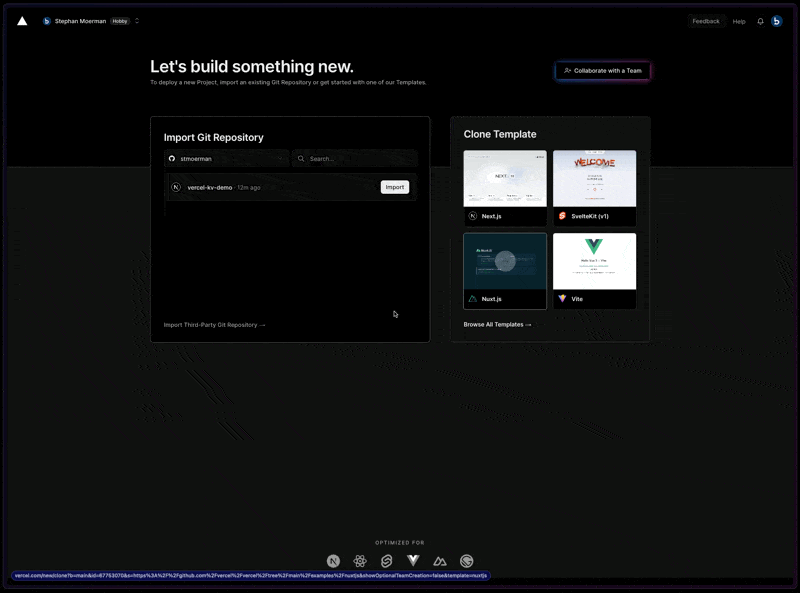
Task: Choose the Vite template card
Action: (x=594, y=271)
